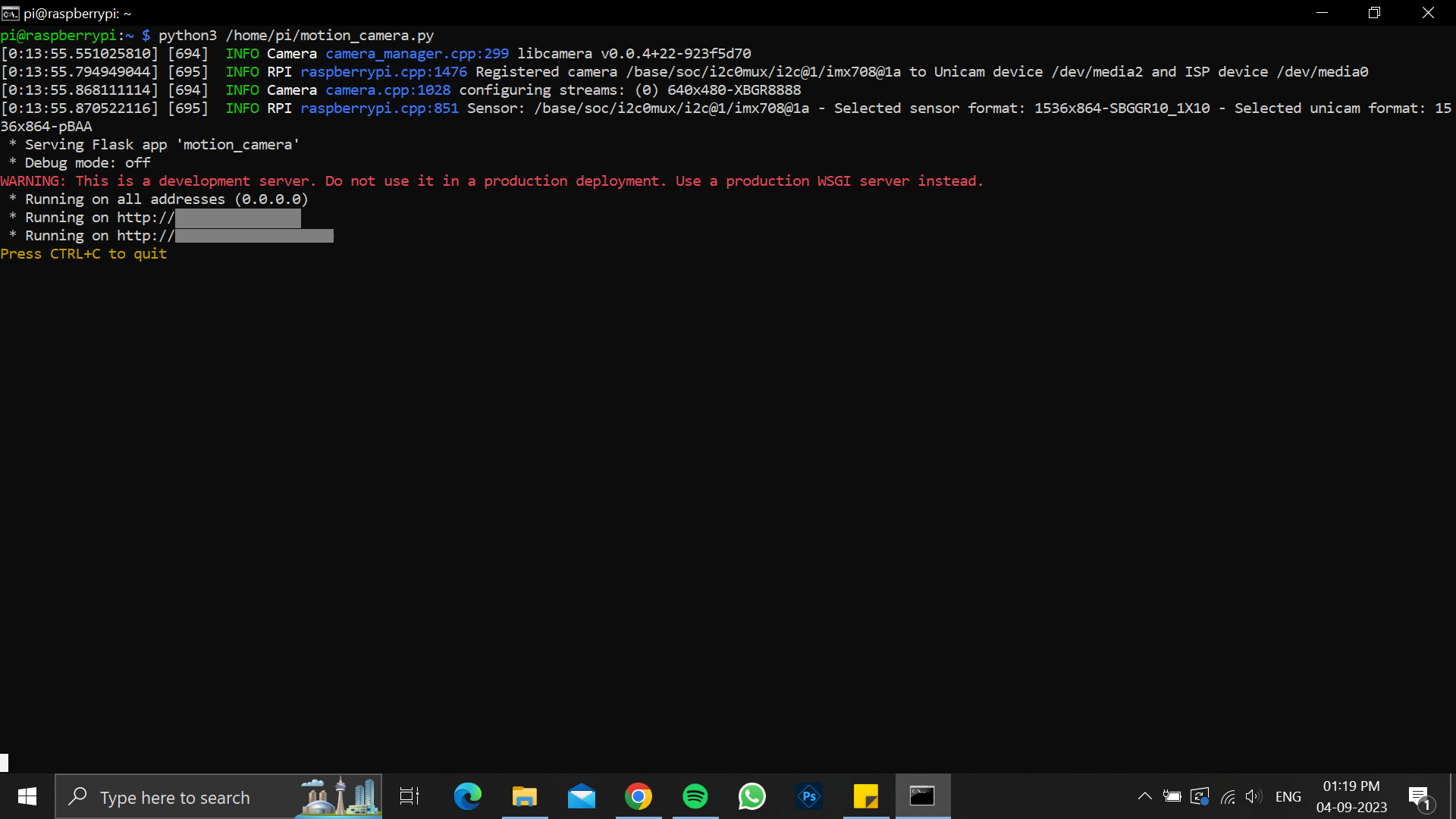Launch Microsoft Edge from taskbar
Image resolution: width=1456 pixels, height=819 pixels.
click(468, 796)
